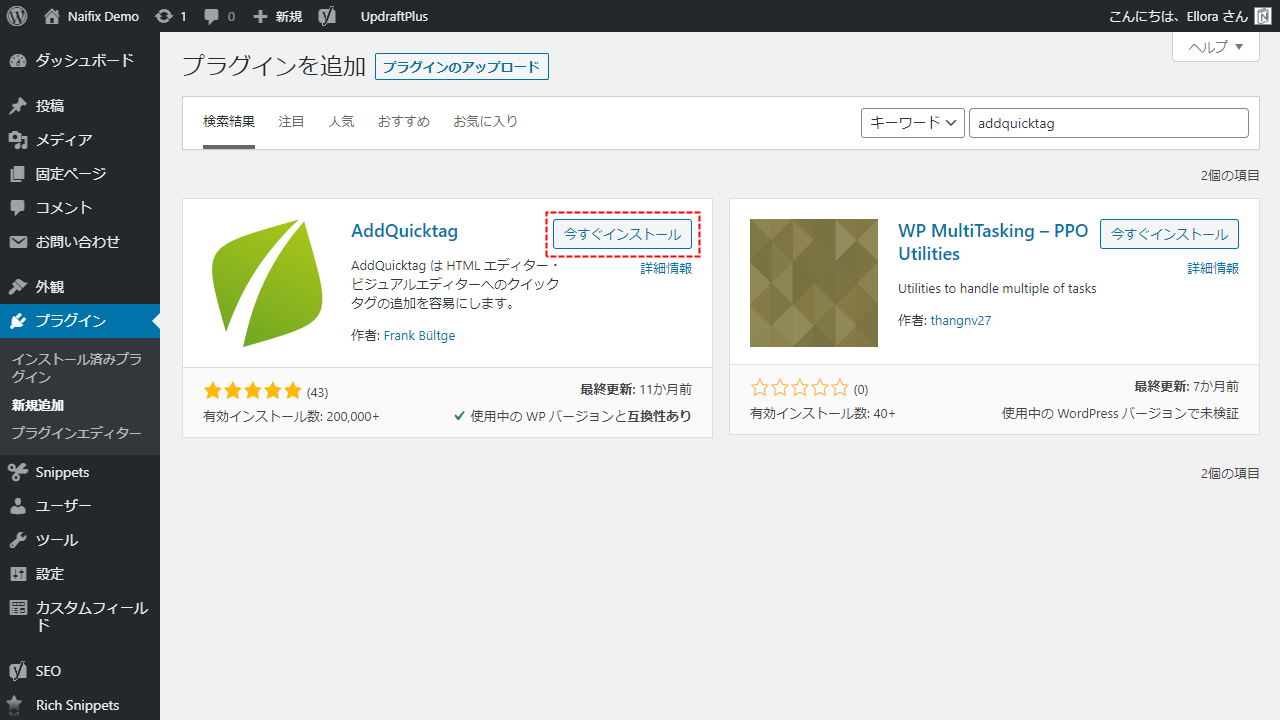
Task: Open the comments bubble icon in admin bar
Action: point(212,17)
